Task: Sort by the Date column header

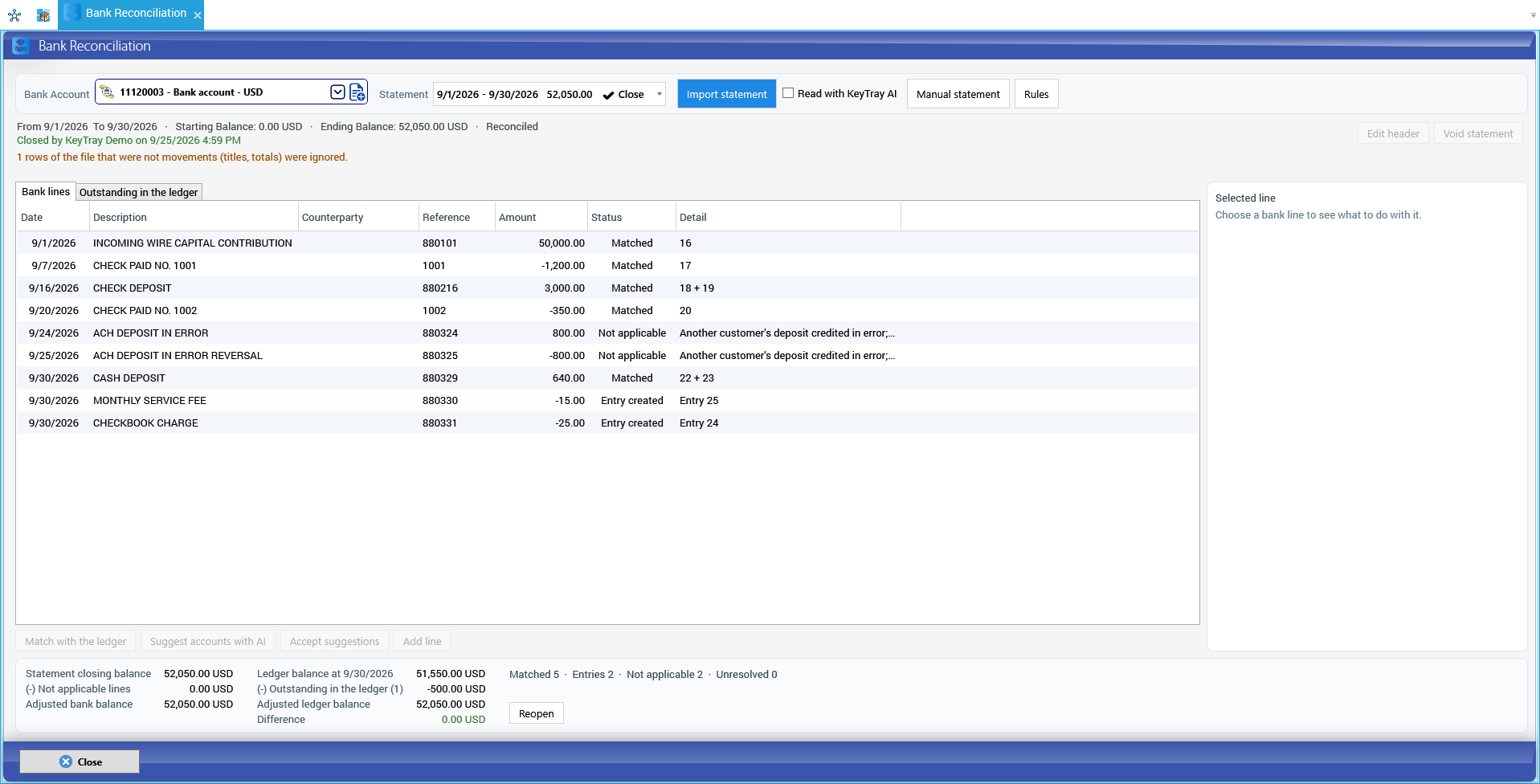Action: [53, 217]
